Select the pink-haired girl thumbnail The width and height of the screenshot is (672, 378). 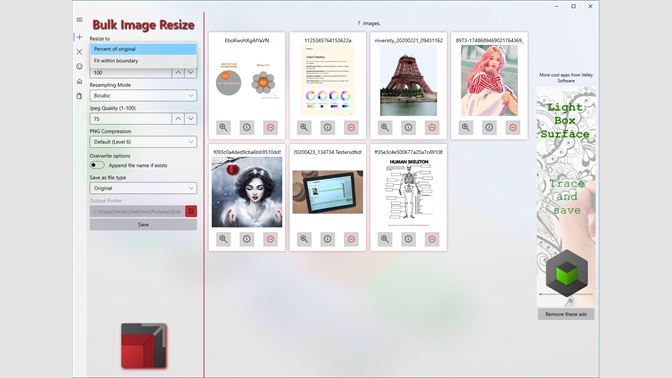tap(489, 81)
